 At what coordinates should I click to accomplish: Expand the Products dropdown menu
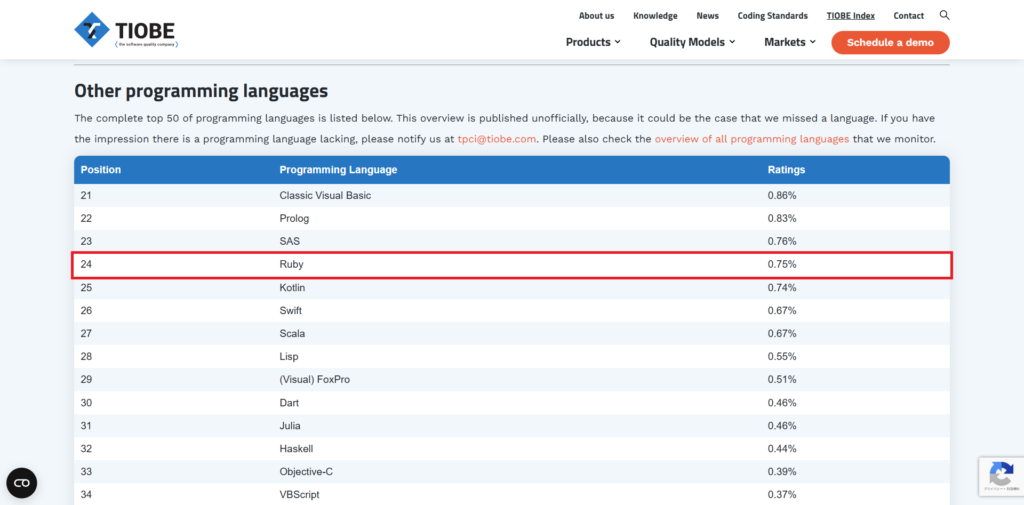(x=593, y=42)
